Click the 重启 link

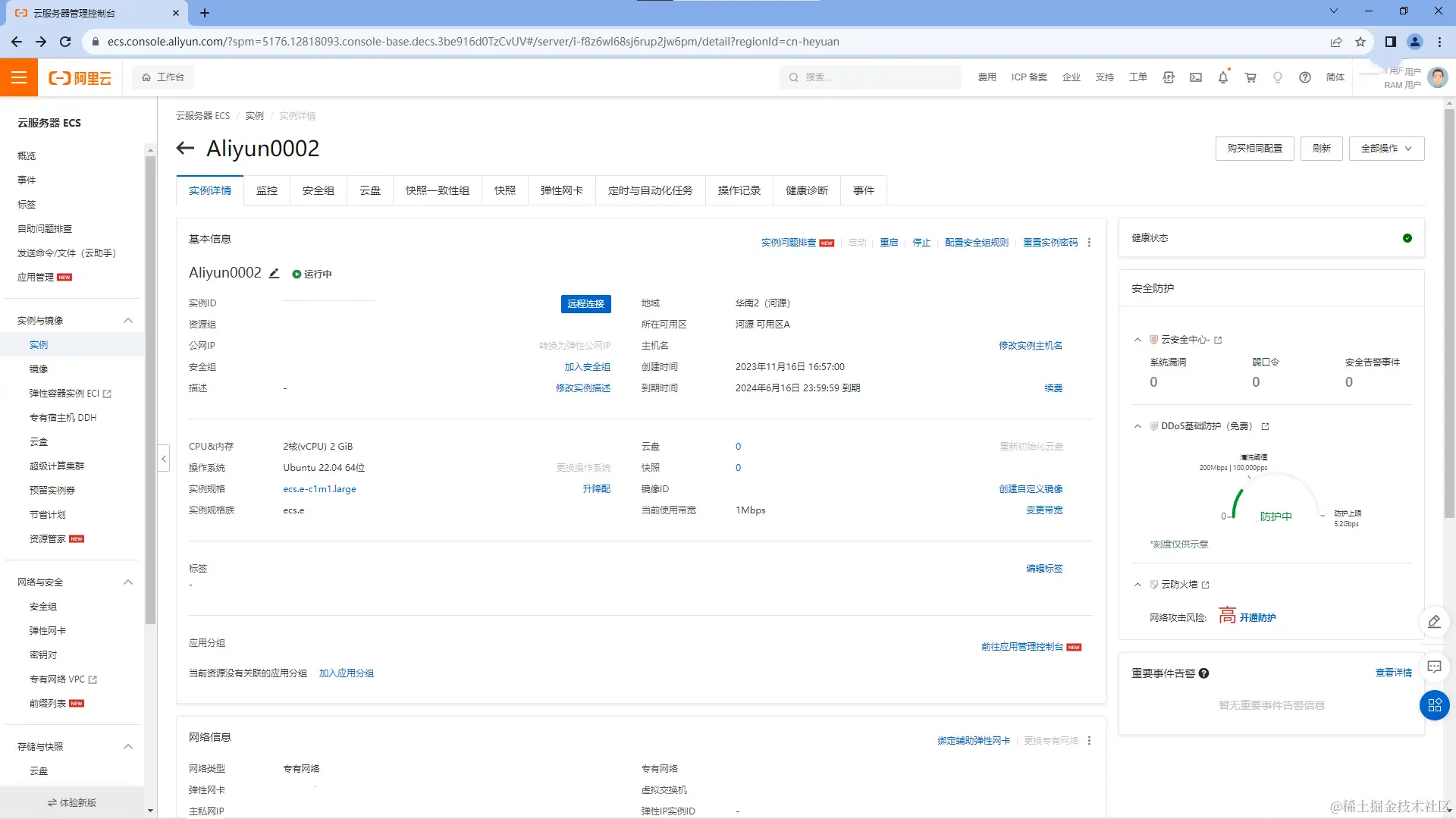pos(889,243)
